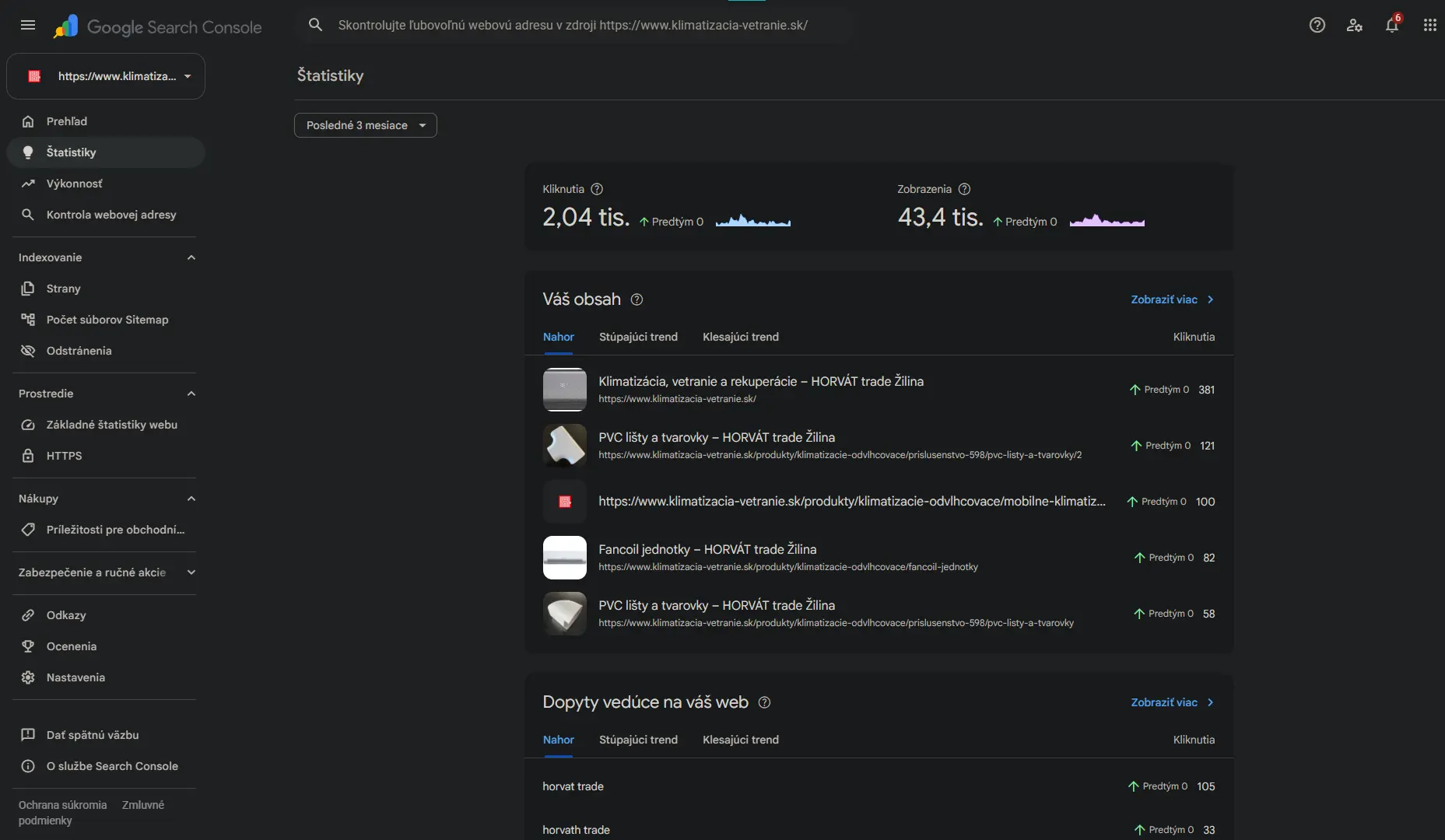This screenshot has height=840, width=1445.
Task: Click the Prehľad home icon
Action: pyautogui.click(x=28, y=121)
